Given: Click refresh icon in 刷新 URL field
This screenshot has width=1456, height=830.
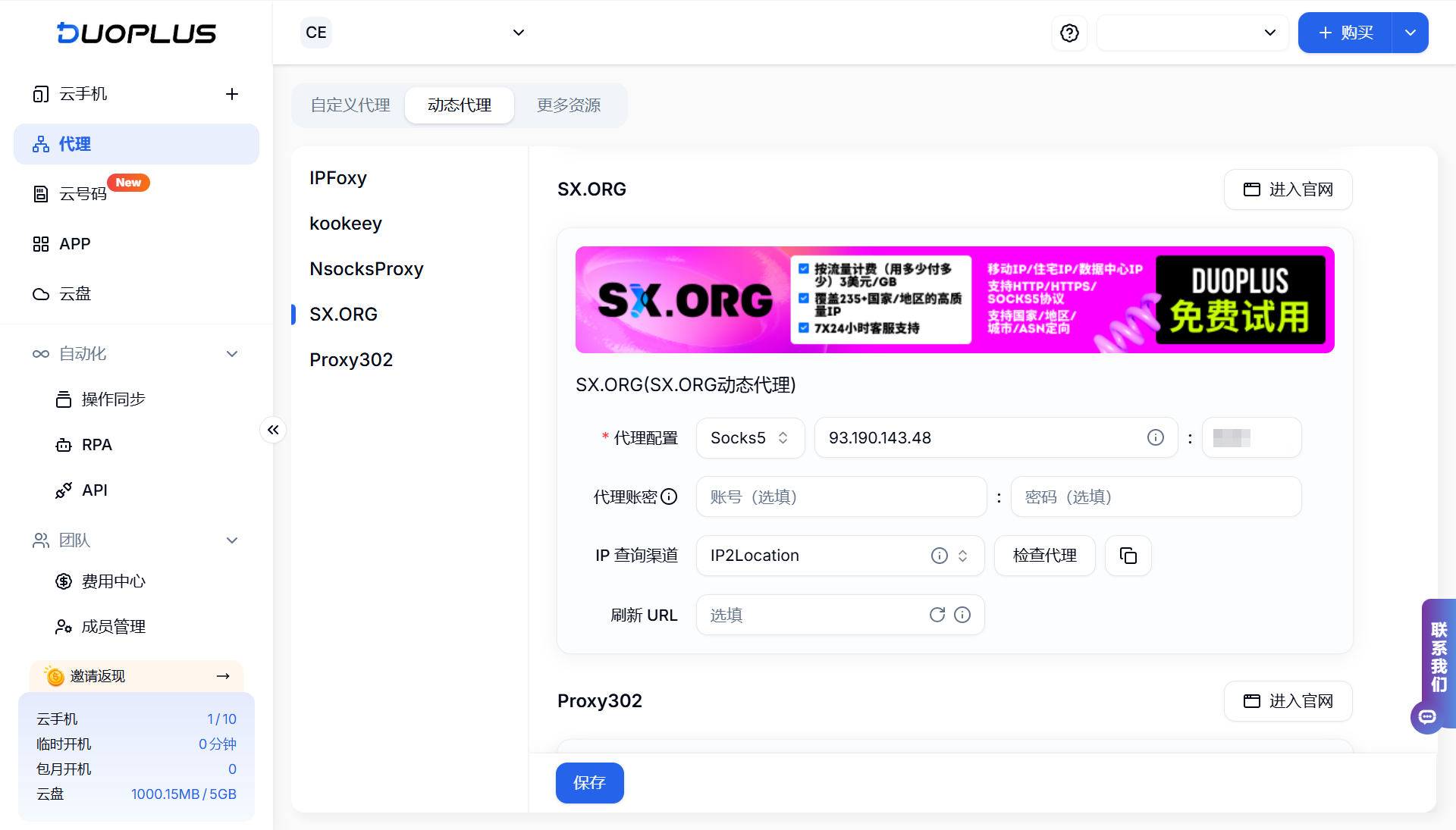Looking at the screenshot, I should pyautogui.click(x=937, y=615).
